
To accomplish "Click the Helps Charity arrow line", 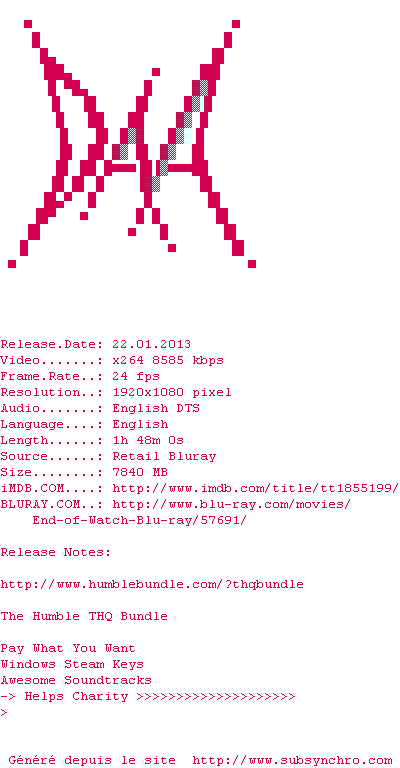I will point(148,696).
